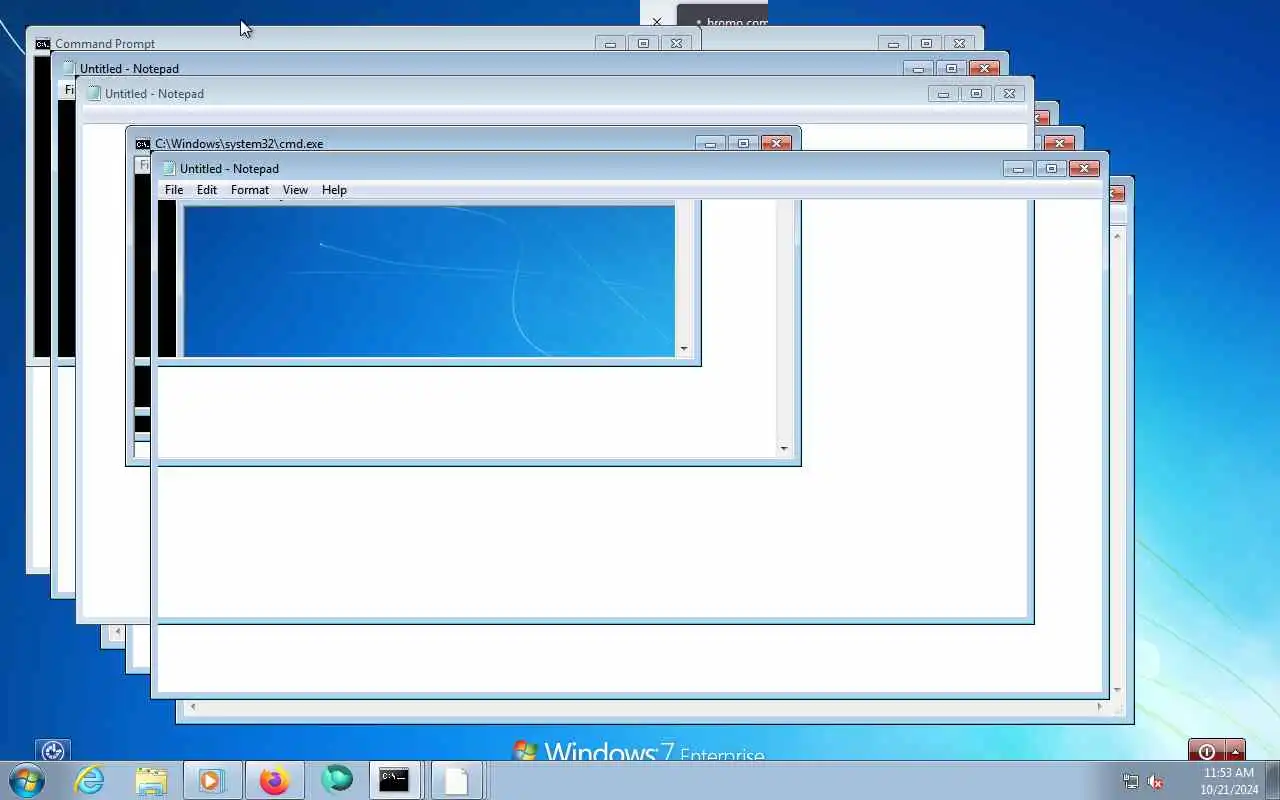
Task: Click the teal swirl app icon on the taskbar
Action: (337, 779)
